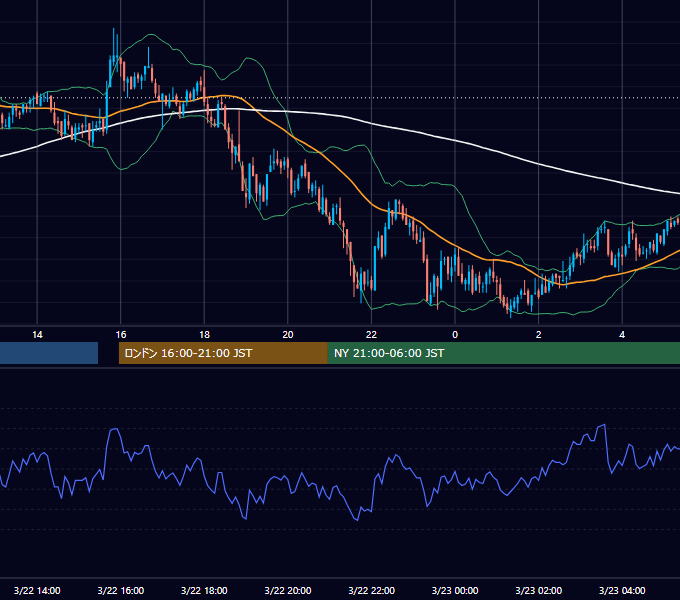Click hour label 0 on price chart axis
Viewport: 680px width, 600px height.
tap(455, 335)
